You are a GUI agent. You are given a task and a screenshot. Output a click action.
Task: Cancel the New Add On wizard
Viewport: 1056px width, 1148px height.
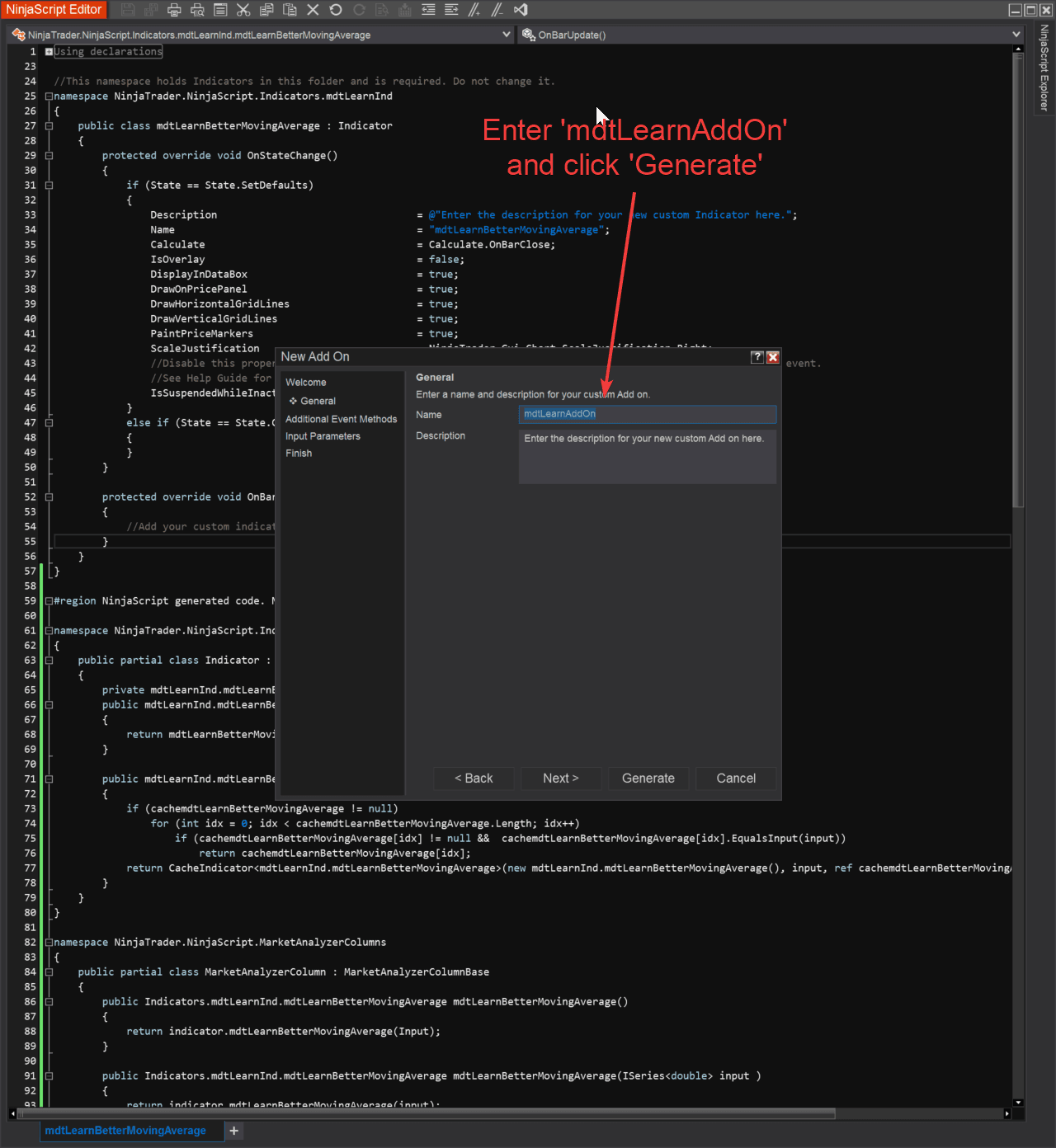736,779
